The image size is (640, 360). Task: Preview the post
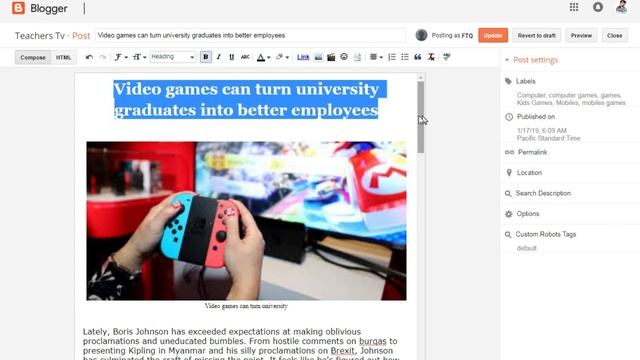[x=581, y=36]
